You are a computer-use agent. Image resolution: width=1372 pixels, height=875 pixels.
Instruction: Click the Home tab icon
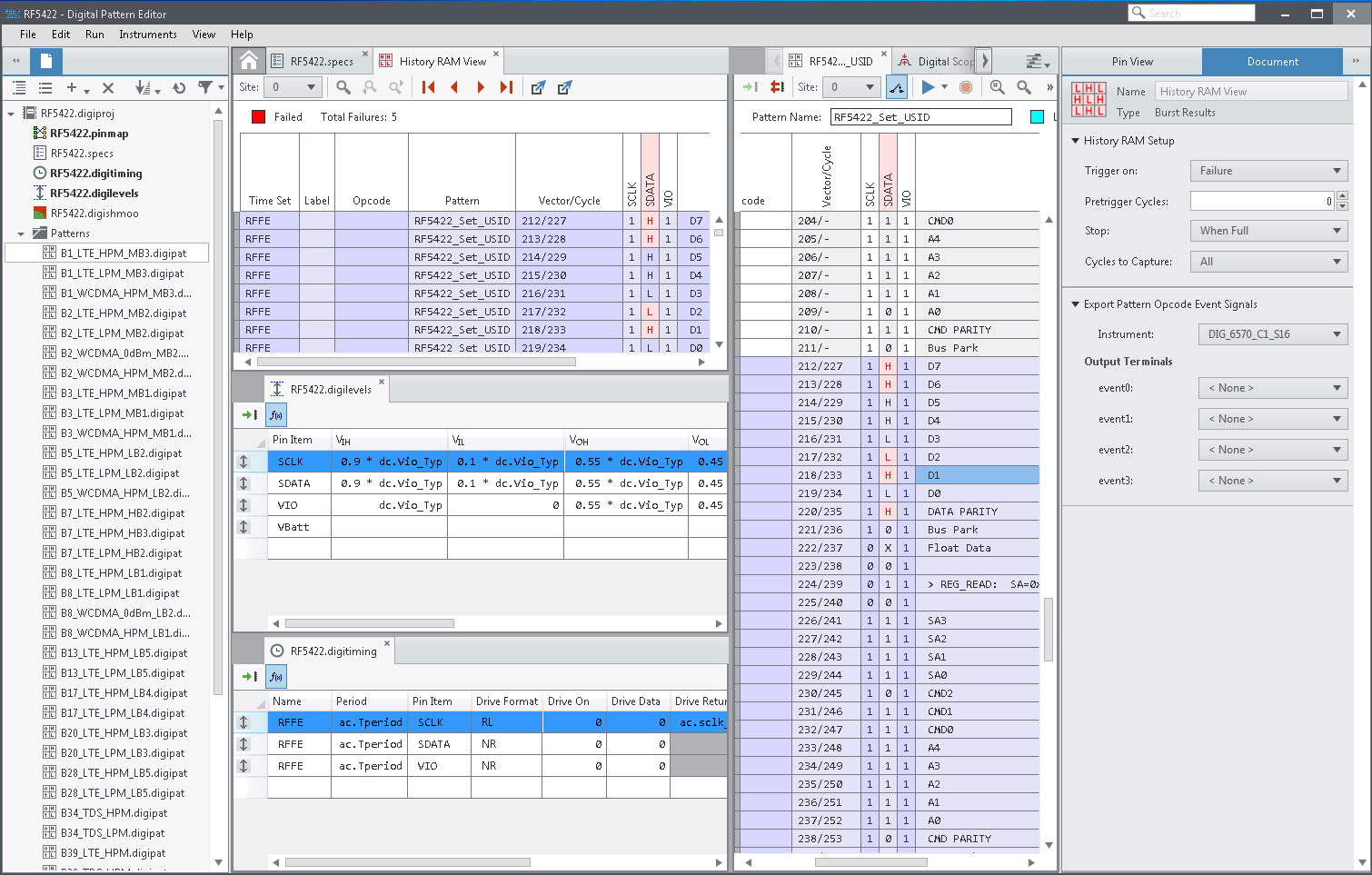(249, 61)
